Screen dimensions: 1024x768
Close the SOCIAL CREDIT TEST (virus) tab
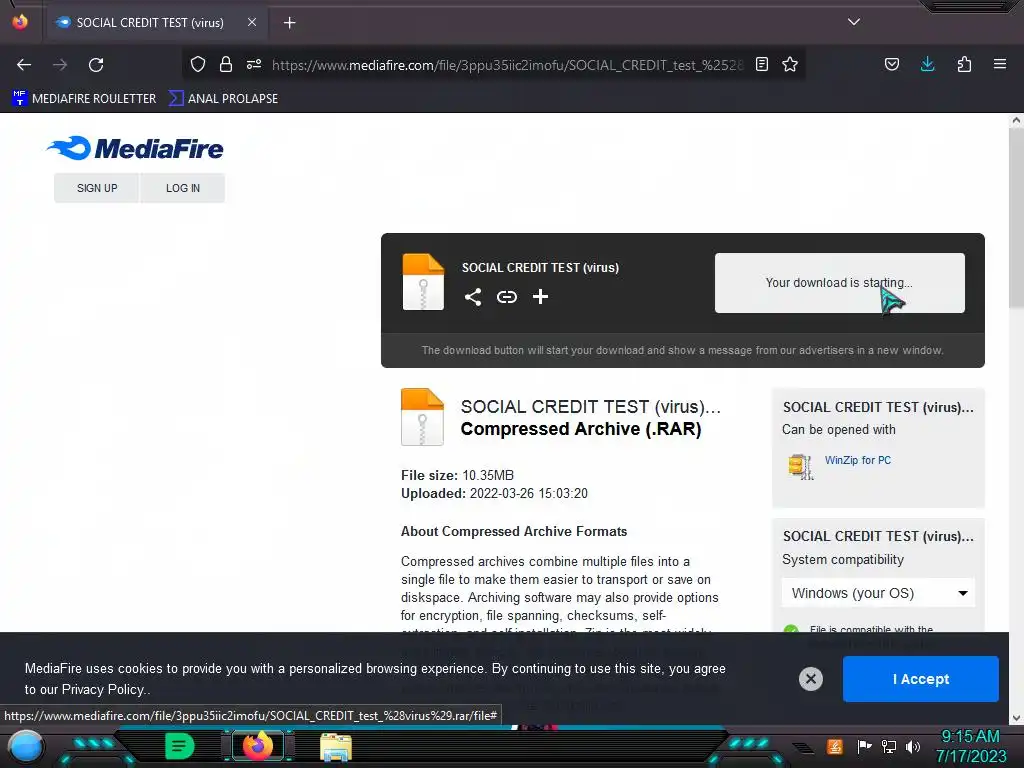coord(252,22)
